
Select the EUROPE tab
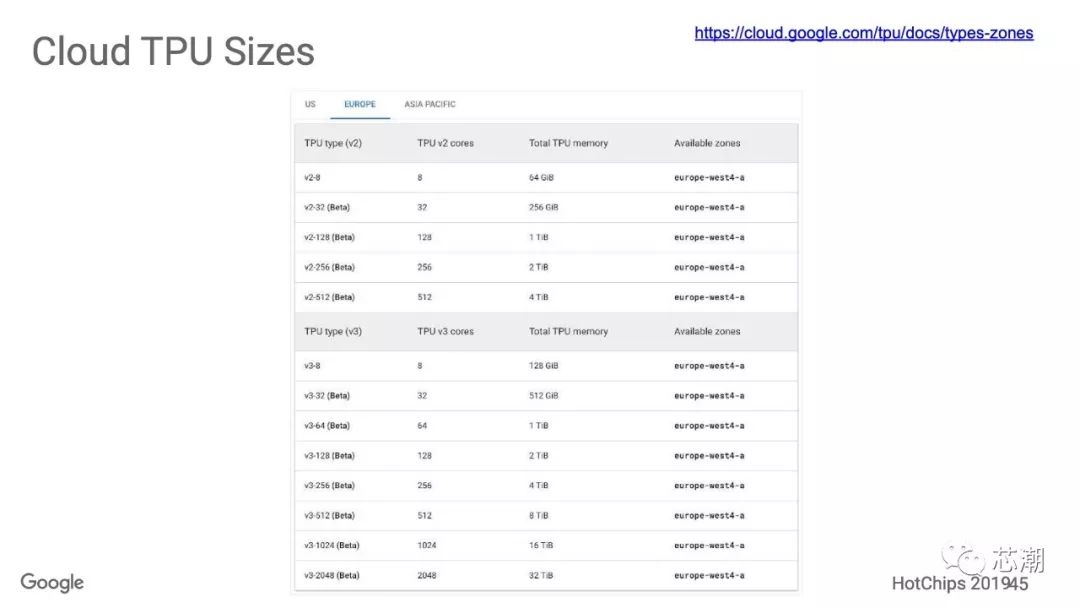(360, 104)
